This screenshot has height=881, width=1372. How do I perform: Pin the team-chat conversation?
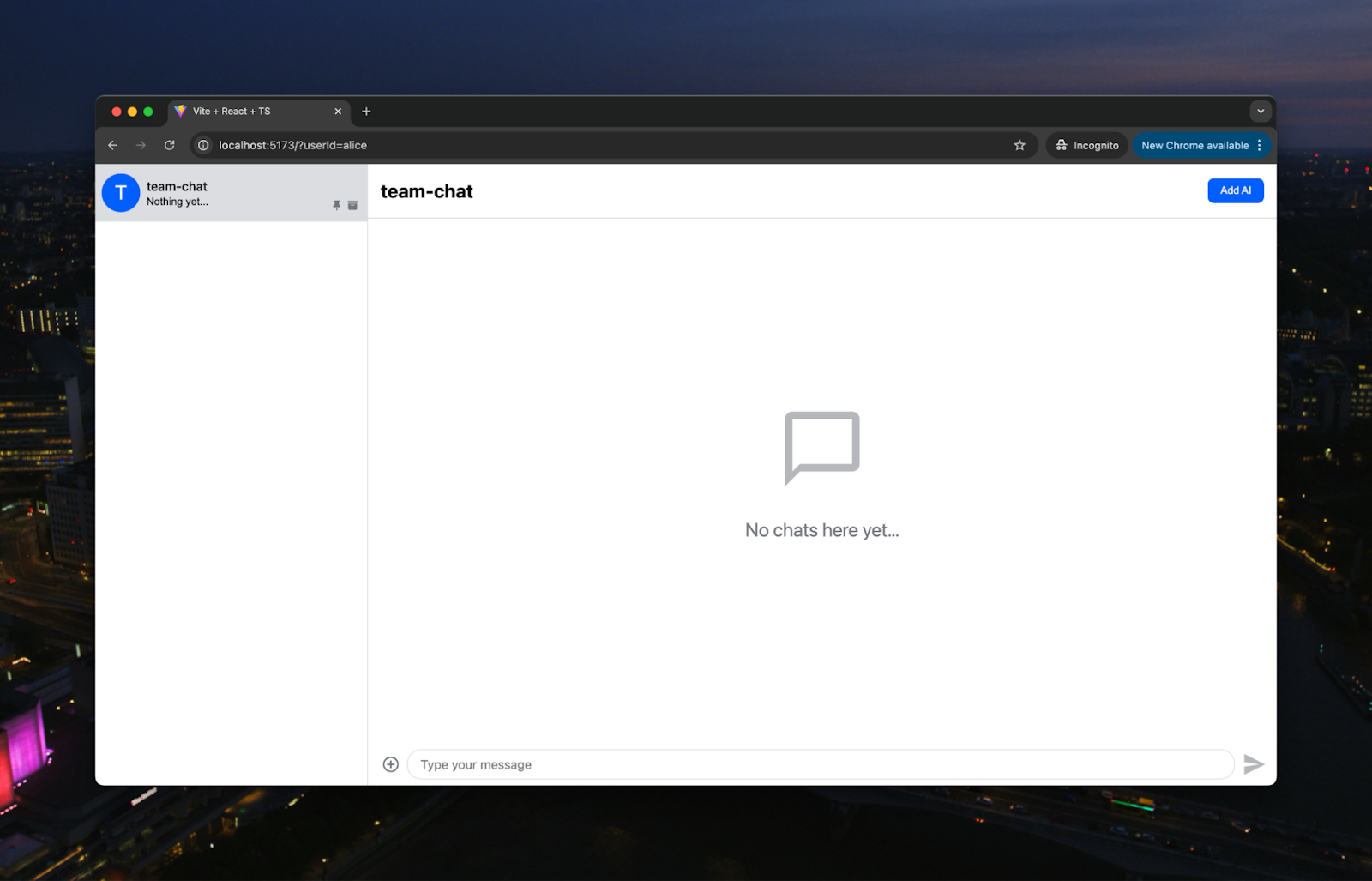336,205
